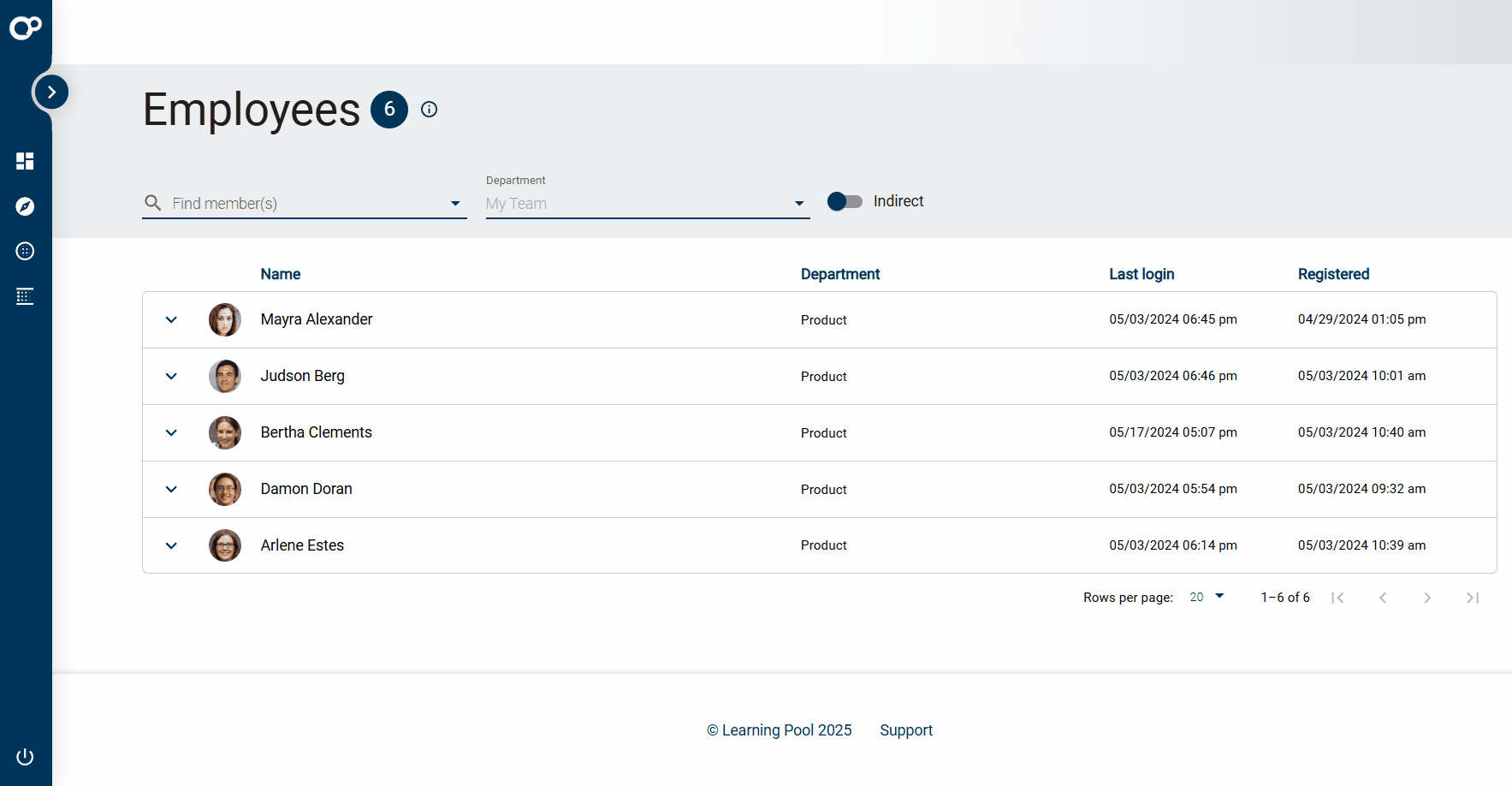Open the dashboard grid icon in sidebar
1512x786 pixels.
coord(25,161)
